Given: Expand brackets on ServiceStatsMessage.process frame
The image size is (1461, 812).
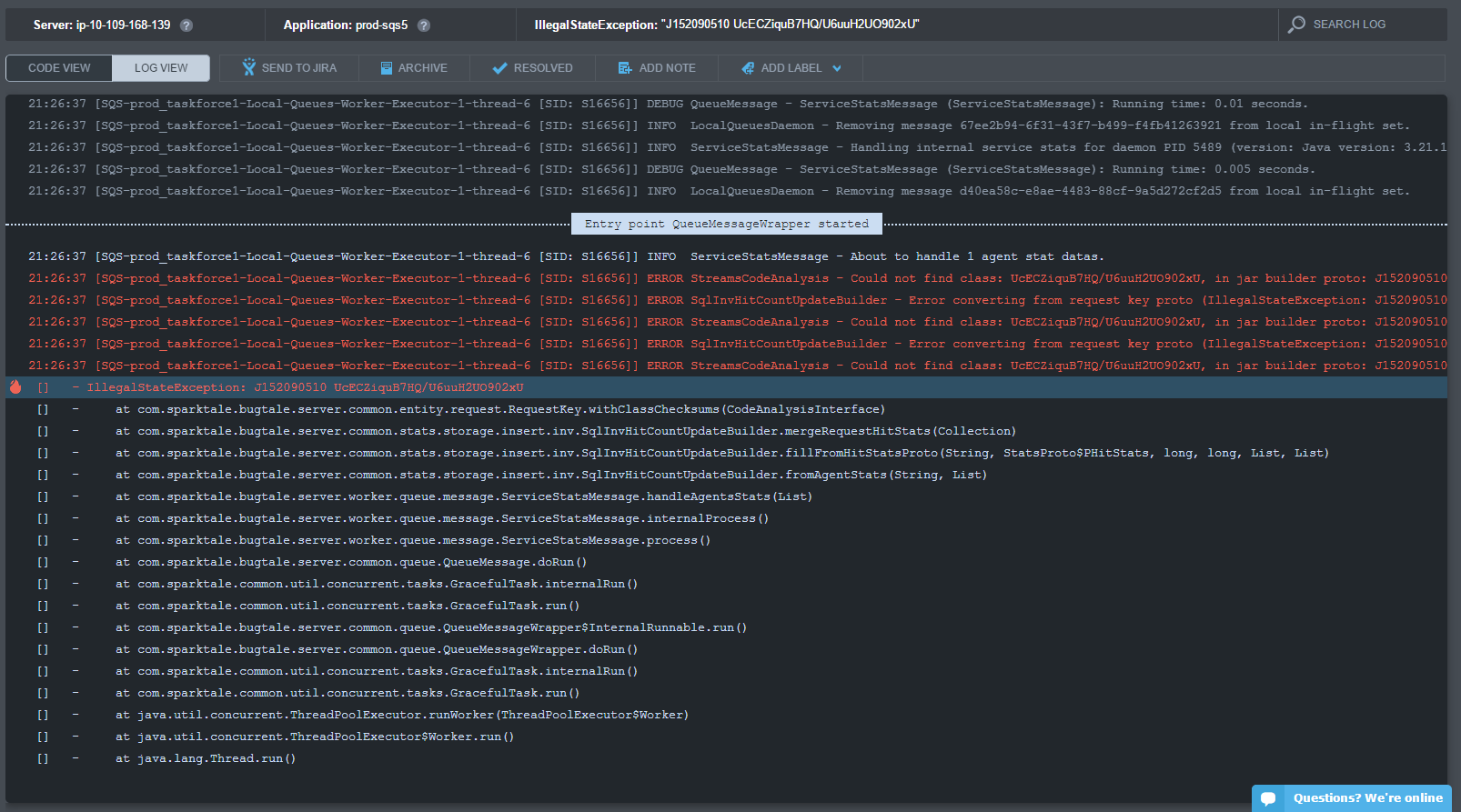Looking at the screenshot, I should pos(43,540).
